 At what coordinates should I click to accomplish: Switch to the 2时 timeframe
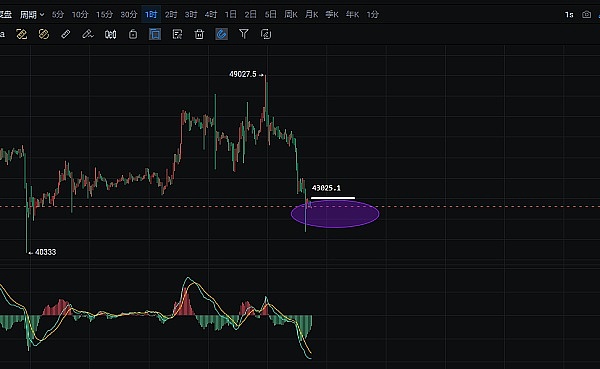click(x=171, y=15)
